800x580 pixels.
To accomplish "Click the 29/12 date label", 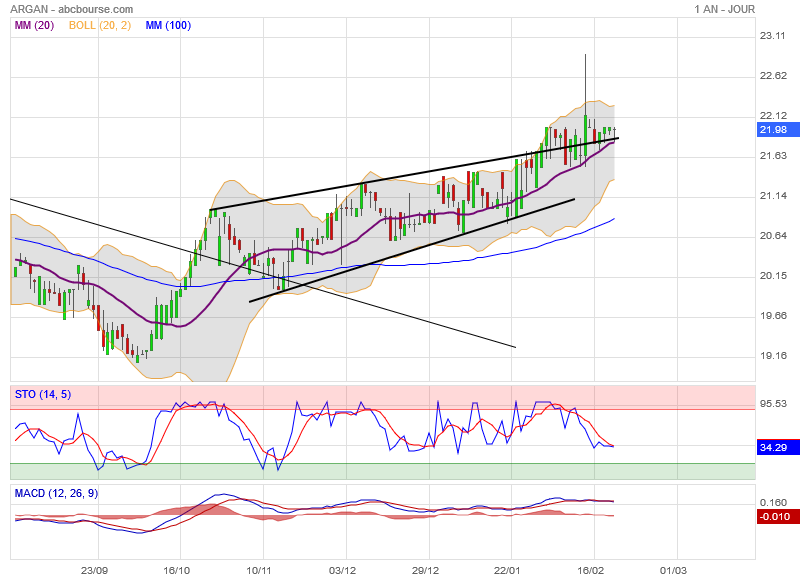I will coord(426,570).
